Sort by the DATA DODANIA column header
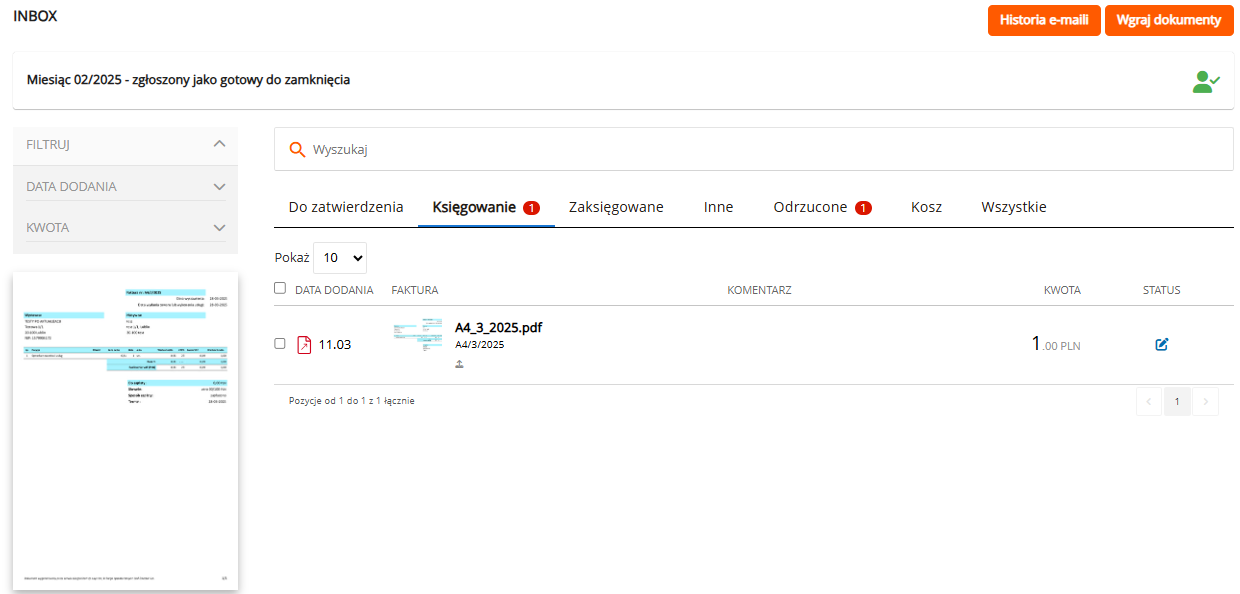Viewport: 1240px width, 594px height. pyautogui.click(x=334, y=290)
